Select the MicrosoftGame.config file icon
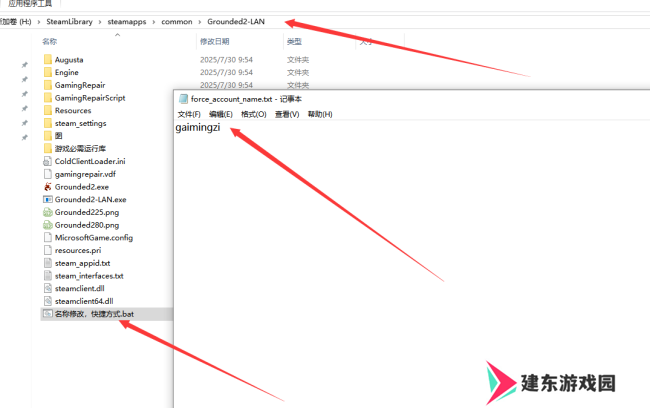This screenshot has height=408, width=650. pyautogui.click(x=48, y=238)
